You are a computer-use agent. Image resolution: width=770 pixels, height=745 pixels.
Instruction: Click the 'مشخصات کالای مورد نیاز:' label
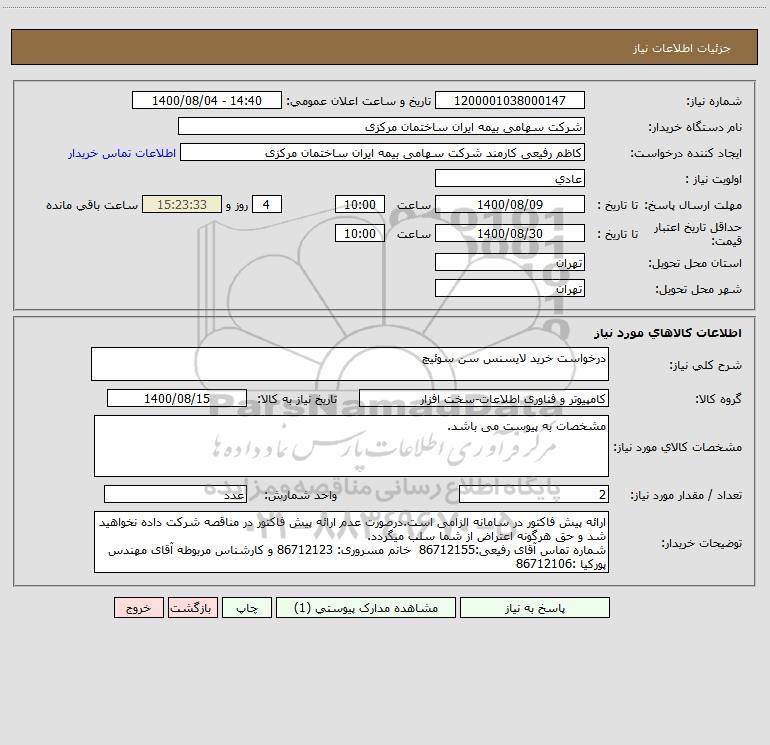(x=678, y=447)
